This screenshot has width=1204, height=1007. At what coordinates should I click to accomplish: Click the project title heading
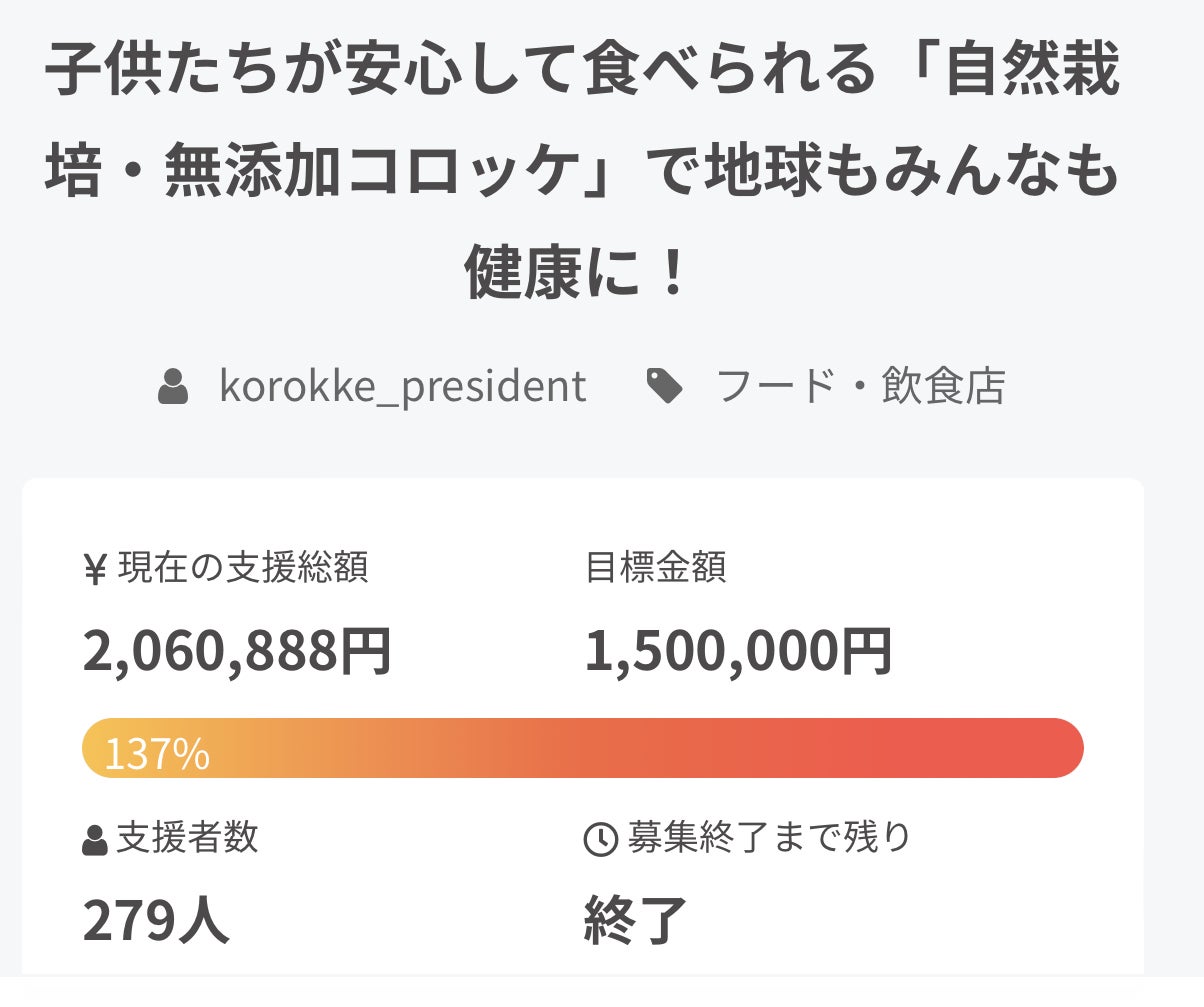pos(583,172)
